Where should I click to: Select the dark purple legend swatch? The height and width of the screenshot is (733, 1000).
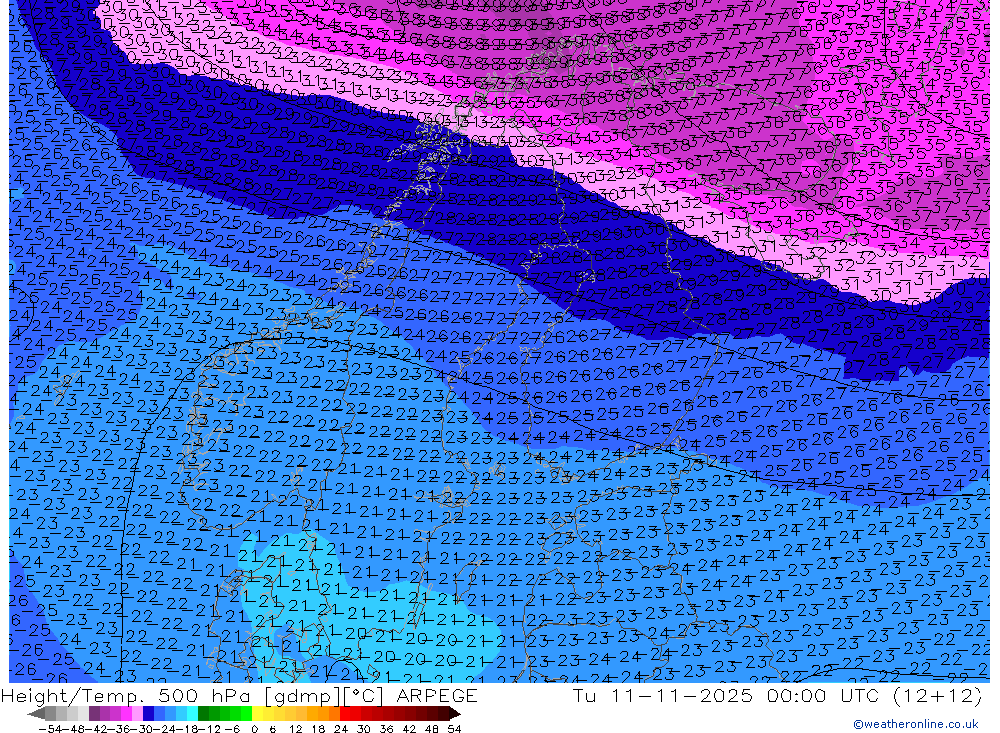click(x=94, y=714)
